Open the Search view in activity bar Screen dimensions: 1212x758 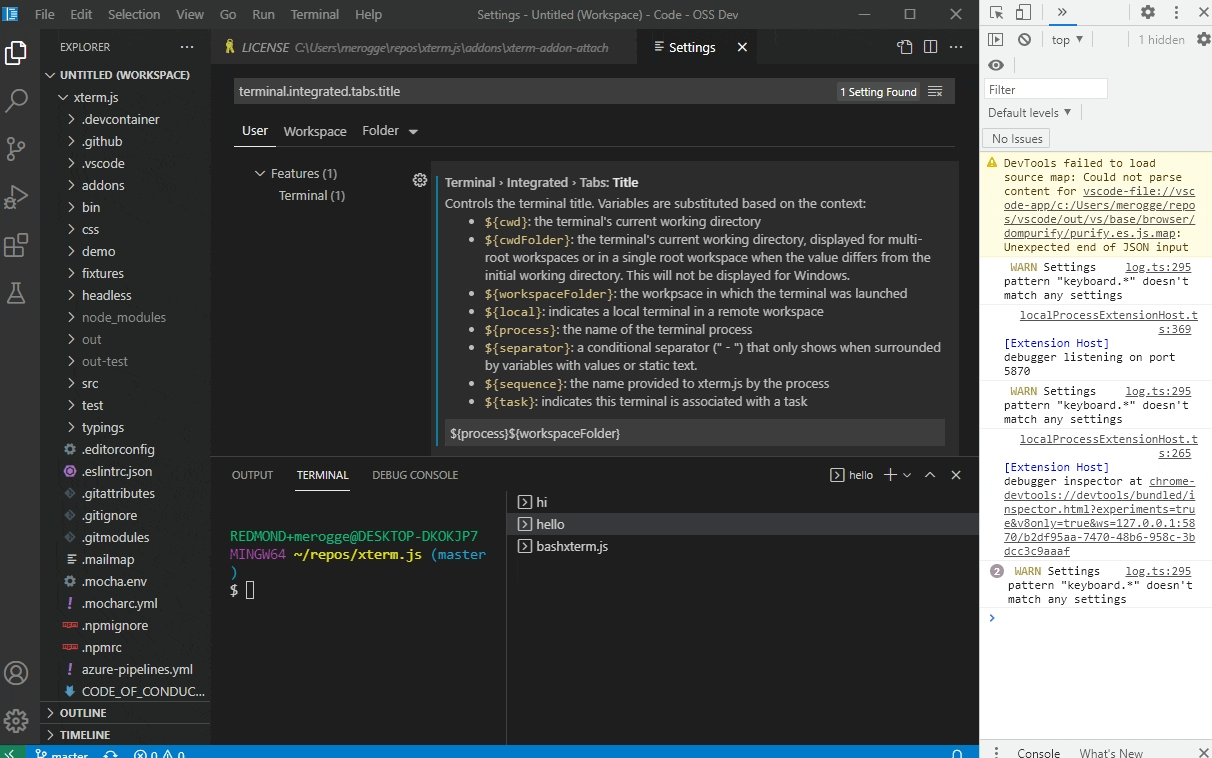[x=16, y=101]
